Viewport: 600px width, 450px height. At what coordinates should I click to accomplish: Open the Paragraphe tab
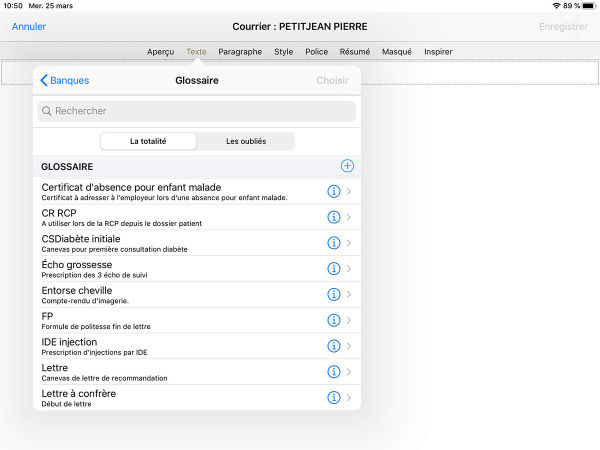[x=240, y=51]
